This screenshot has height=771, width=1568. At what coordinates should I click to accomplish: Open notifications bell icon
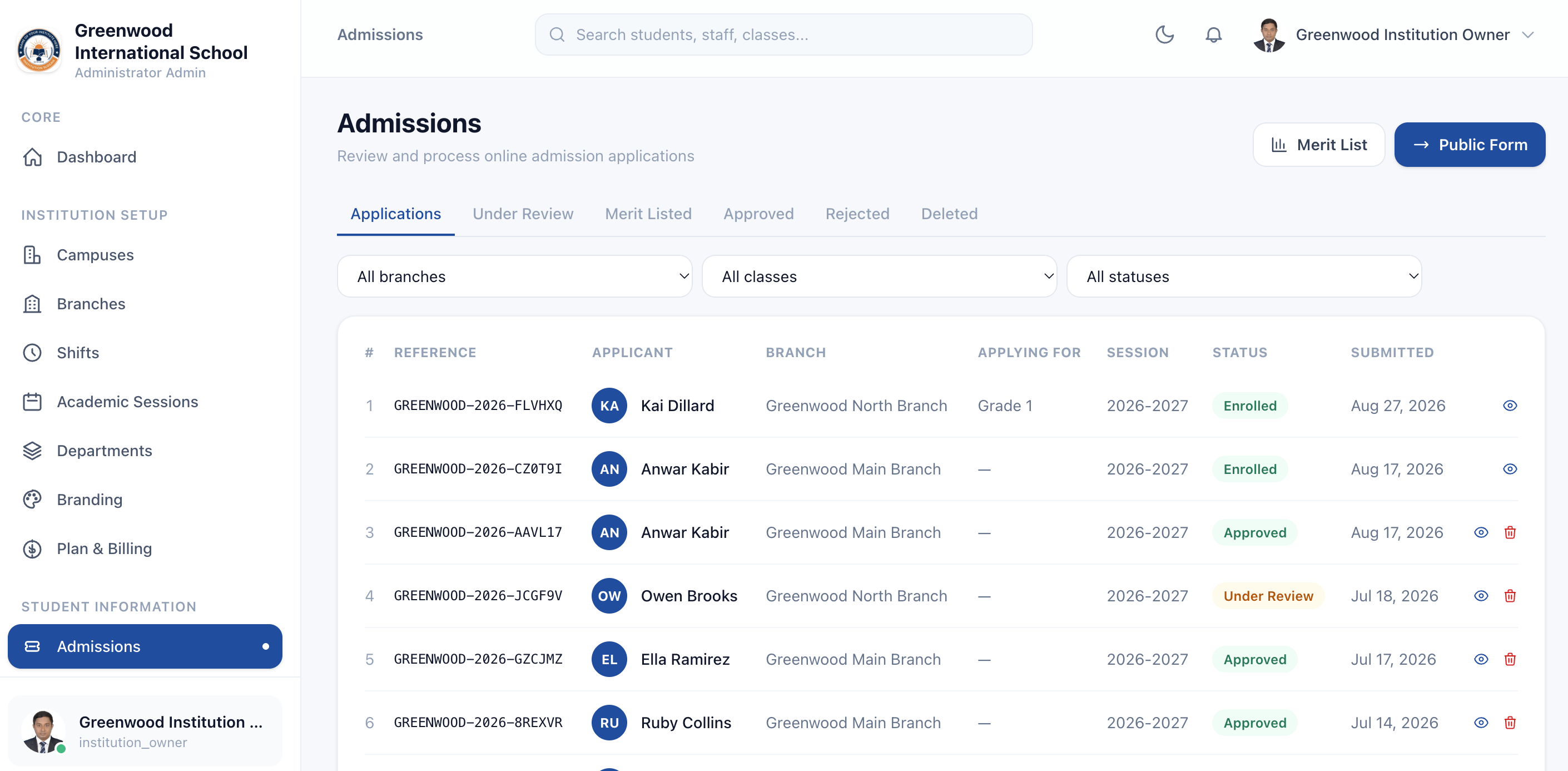(x=1213, y=34)
